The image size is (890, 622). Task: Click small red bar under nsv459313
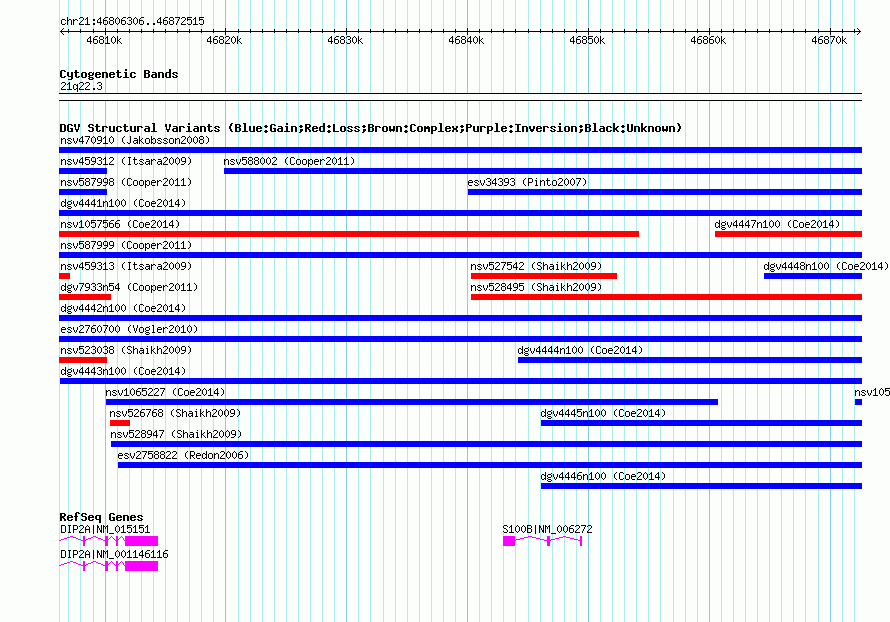[x=65, y=276]
